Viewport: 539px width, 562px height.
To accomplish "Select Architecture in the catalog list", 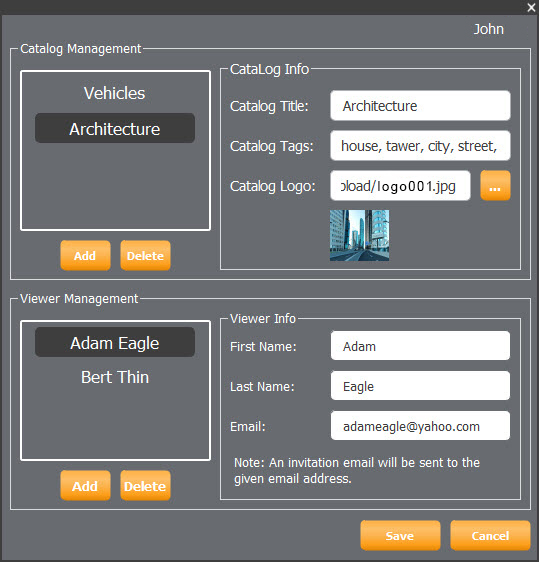I will [115, 128].
